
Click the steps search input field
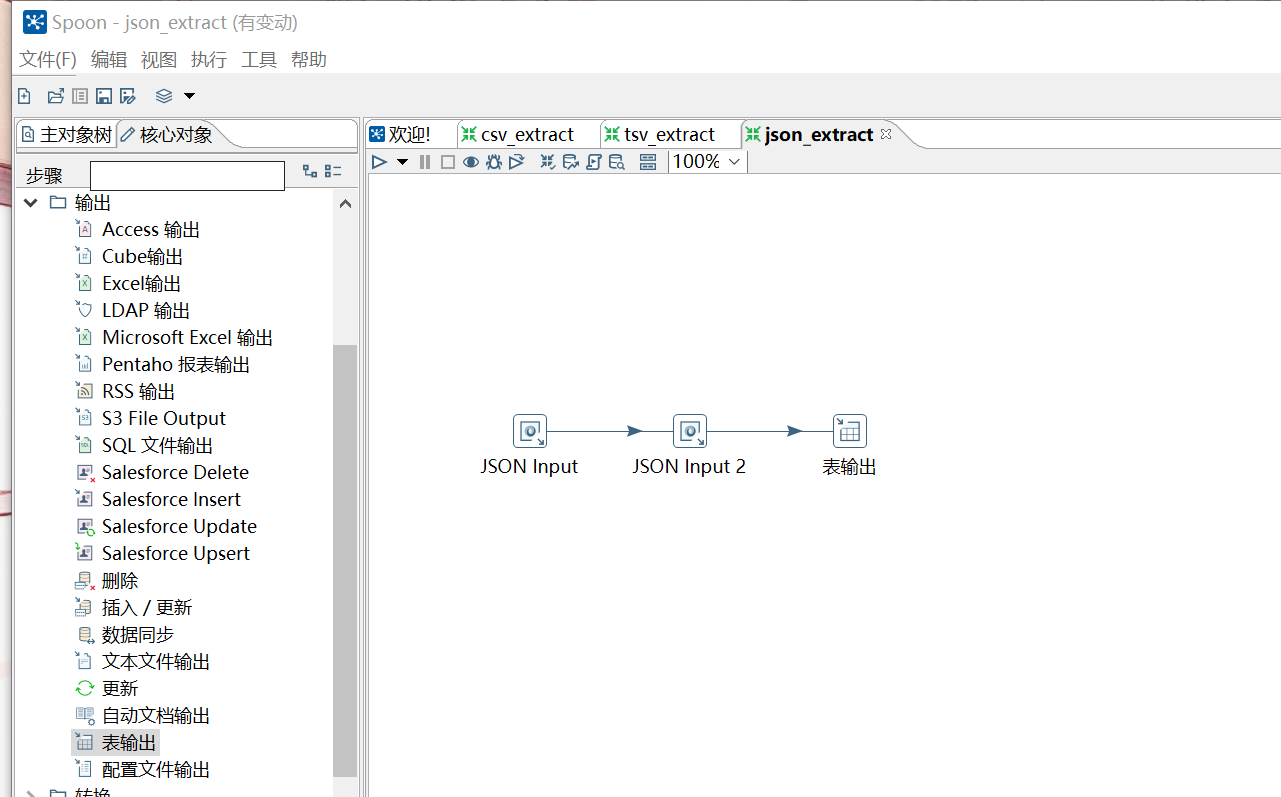point(187,176)
